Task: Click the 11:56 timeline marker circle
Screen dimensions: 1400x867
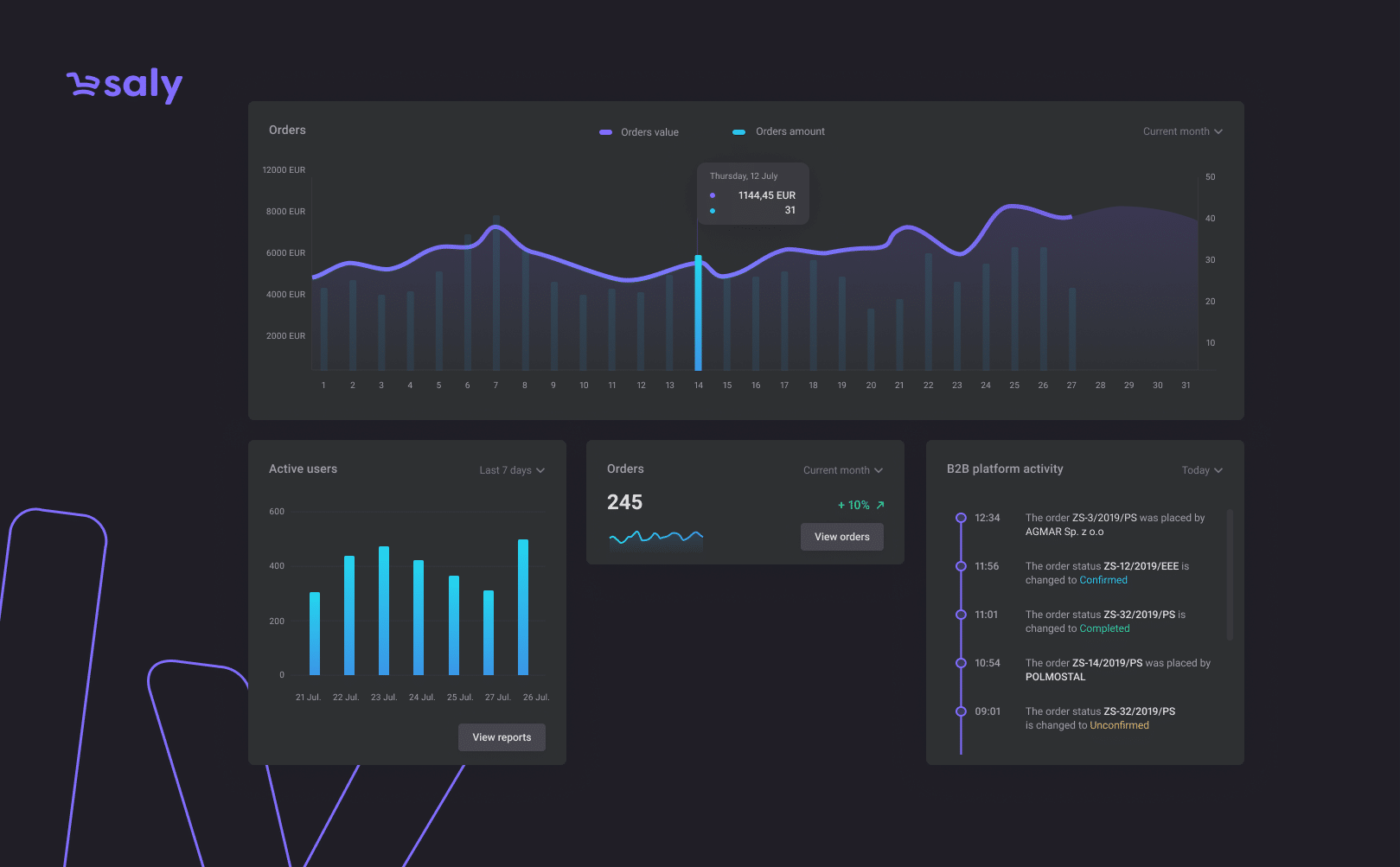Action: coord(961,566)
